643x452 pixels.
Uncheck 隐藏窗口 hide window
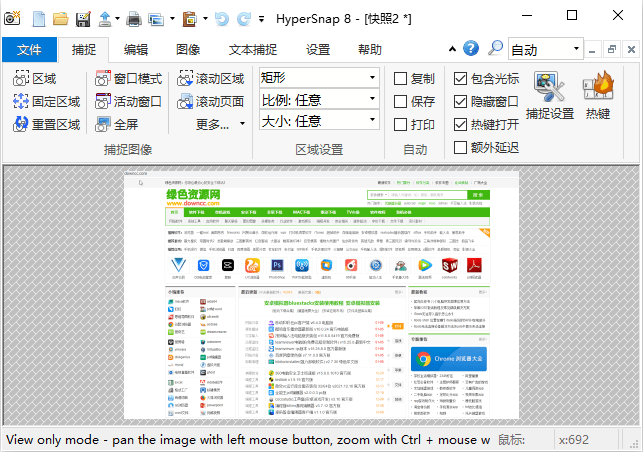coord(486,101)
